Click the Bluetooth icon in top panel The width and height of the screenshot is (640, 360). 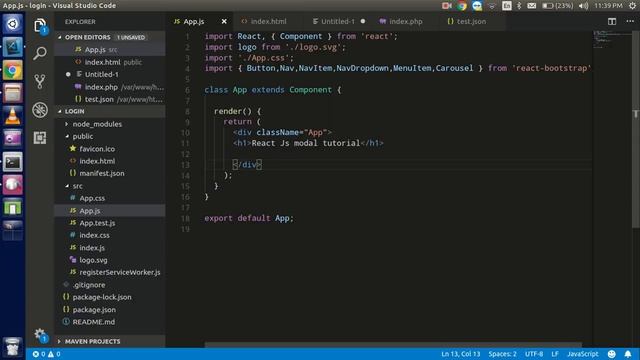pyautogui.click(x=519, y=6)
